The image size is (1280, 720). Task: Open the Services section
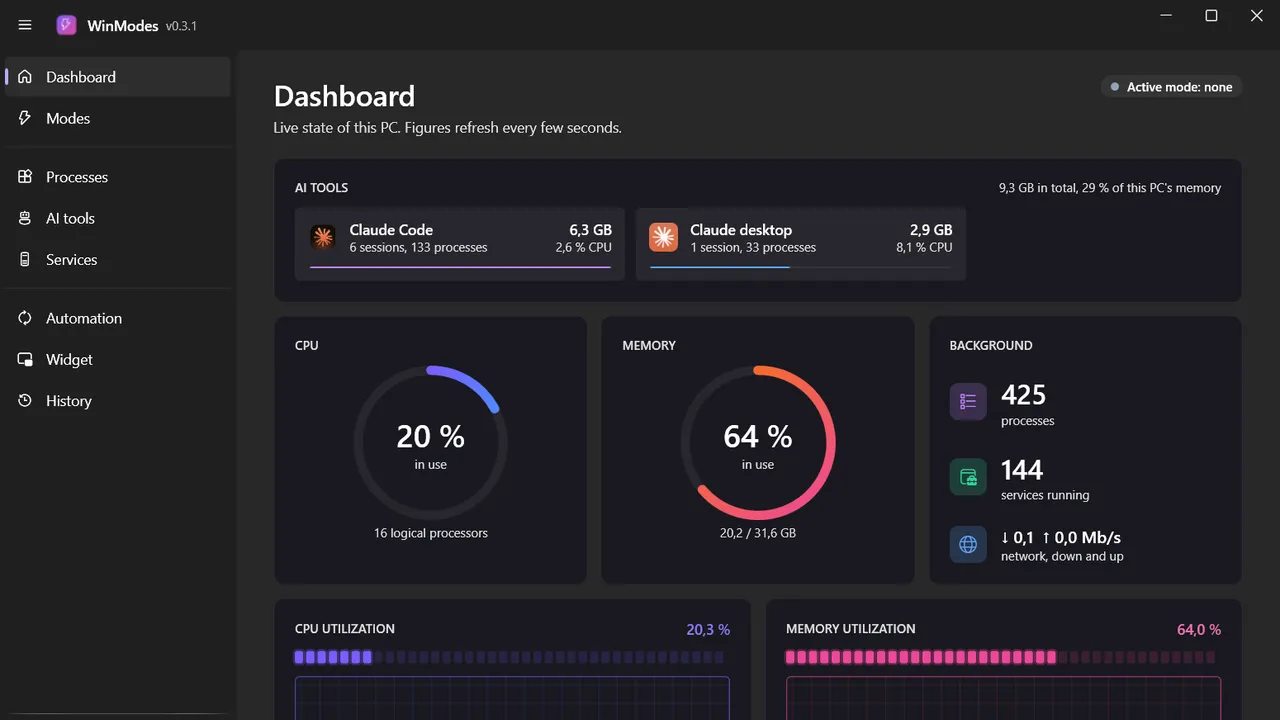coord(118,259)
